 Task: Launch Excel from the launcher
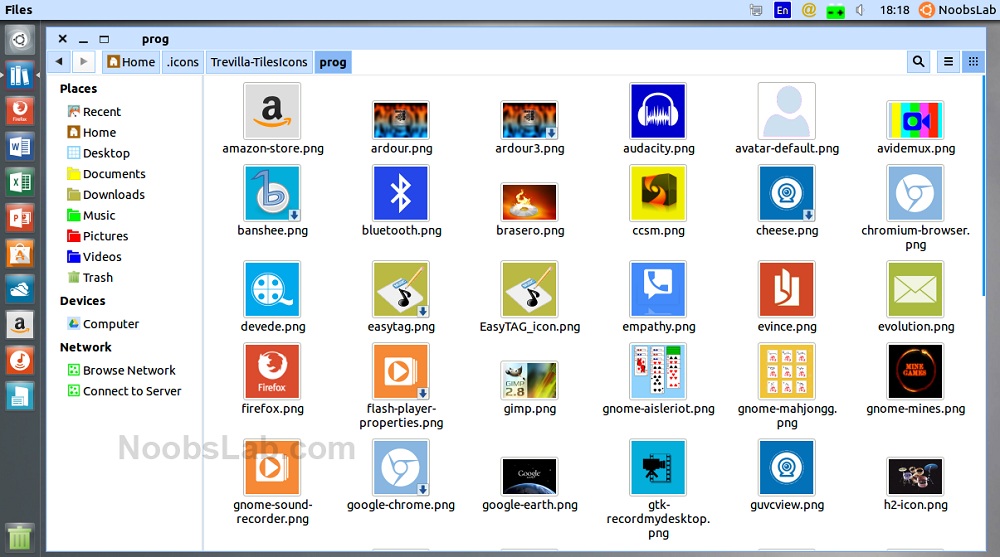(20, 183)
